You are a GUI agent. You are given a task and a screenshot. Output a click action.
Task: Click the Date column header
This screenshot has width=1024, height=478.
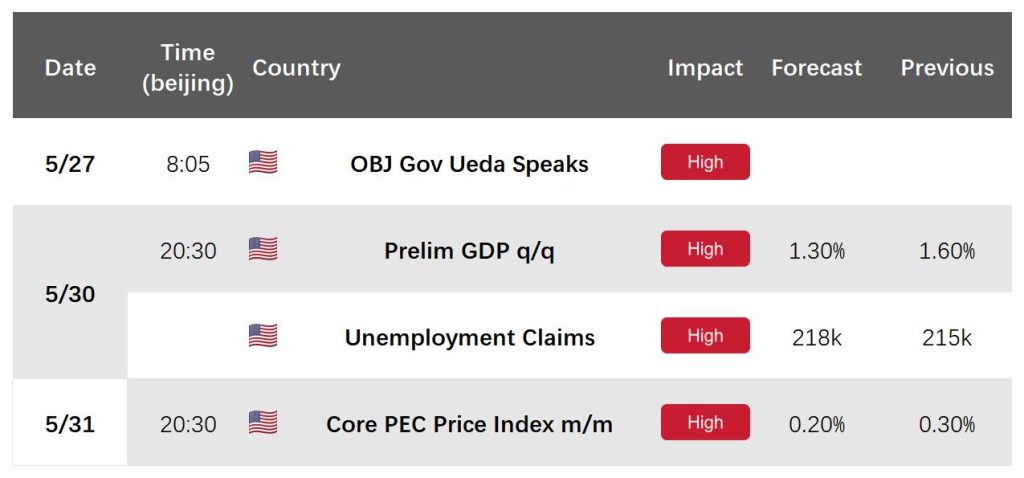(70, 67)
